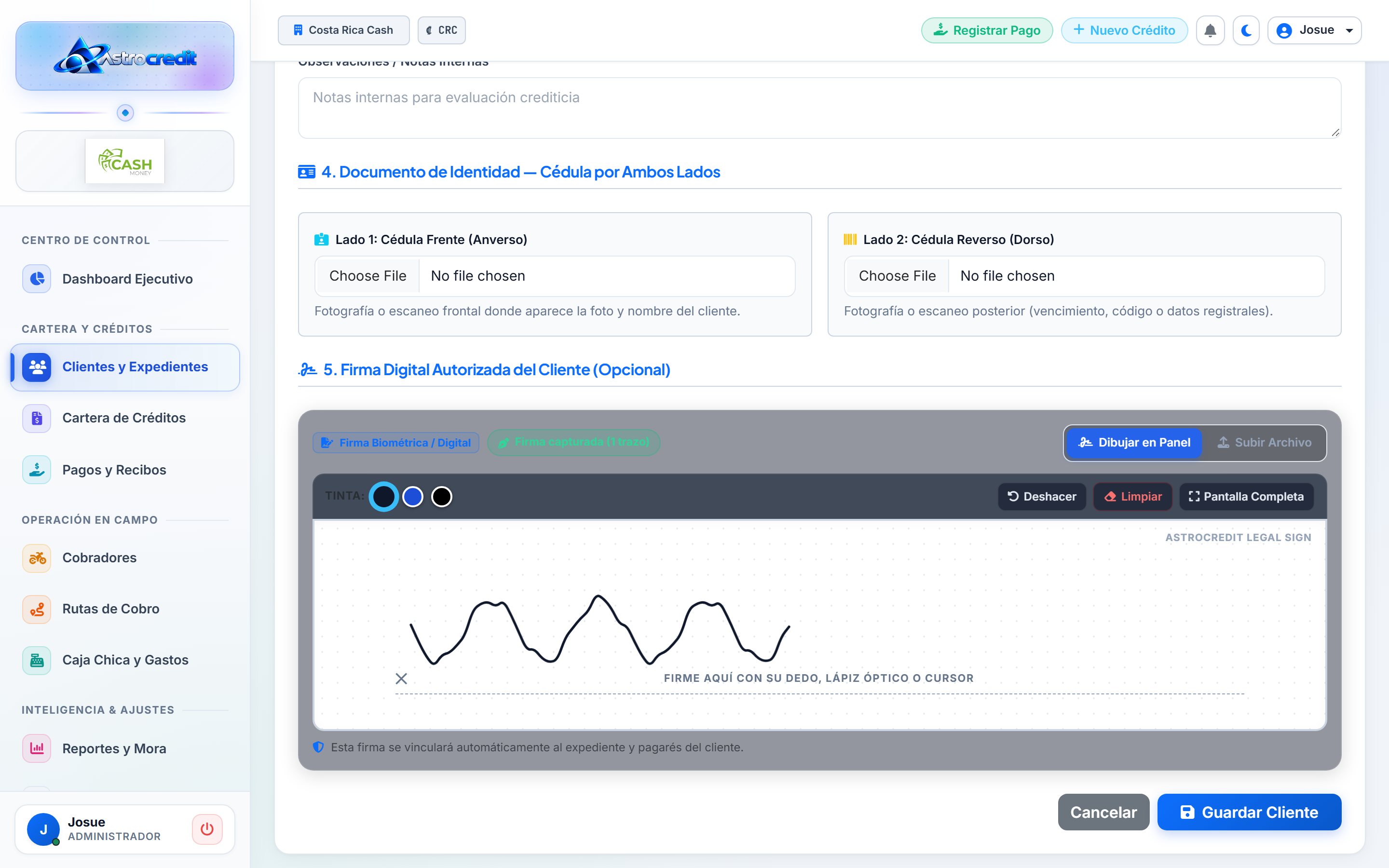The height and width of the screenshot is (868, 1389).
Task: Toggle dark mode moon icon
Action: [x=1246, y=30]
